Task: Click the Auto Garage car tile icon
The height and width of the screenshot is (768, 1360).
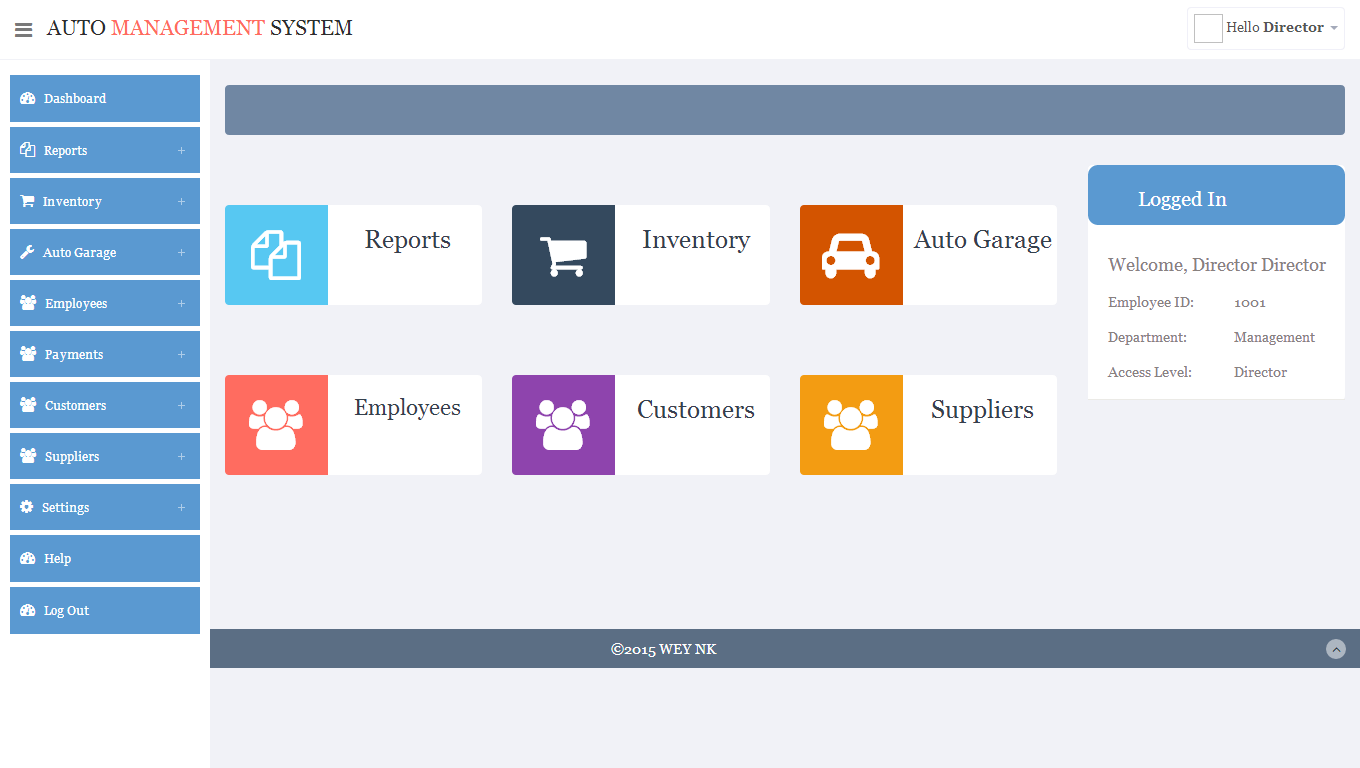Action: [850, 255]
